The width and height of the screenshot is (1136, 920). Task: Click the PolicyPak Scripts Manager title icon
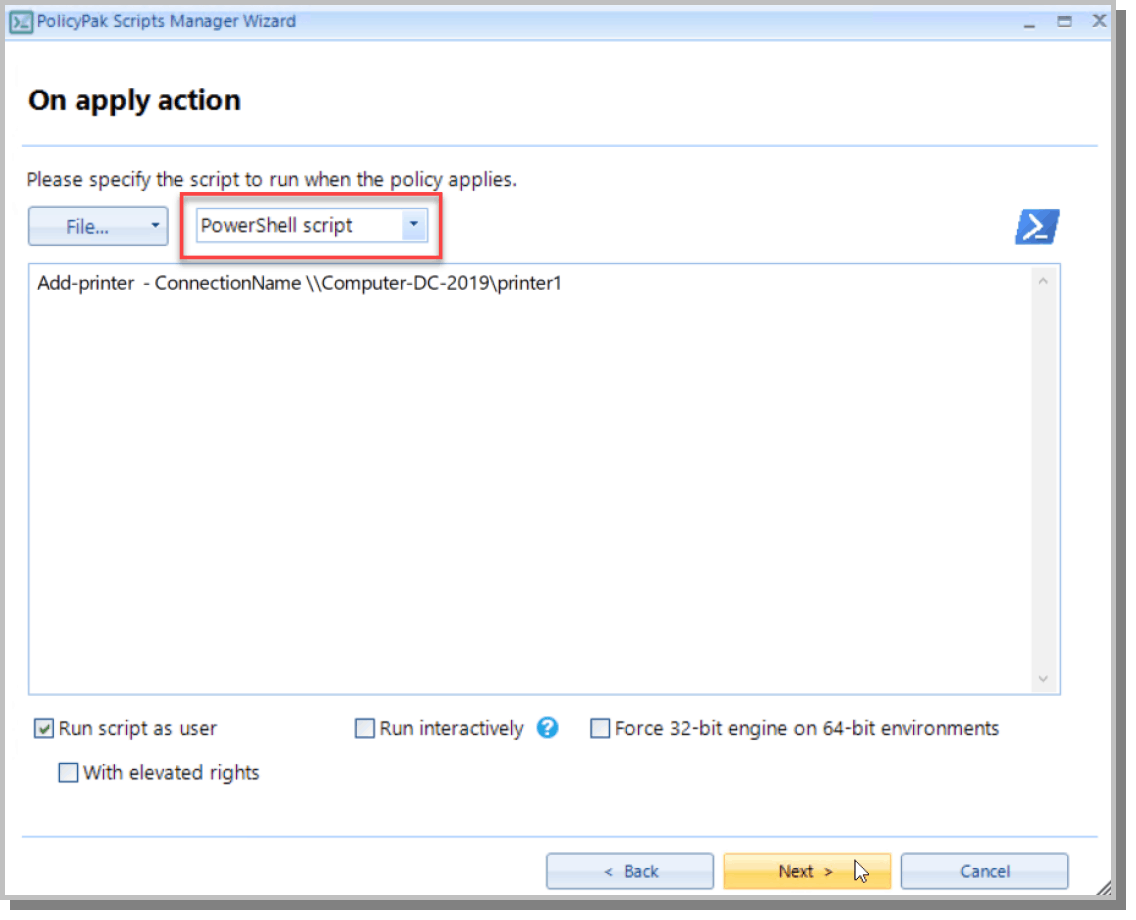coord(20,22)
